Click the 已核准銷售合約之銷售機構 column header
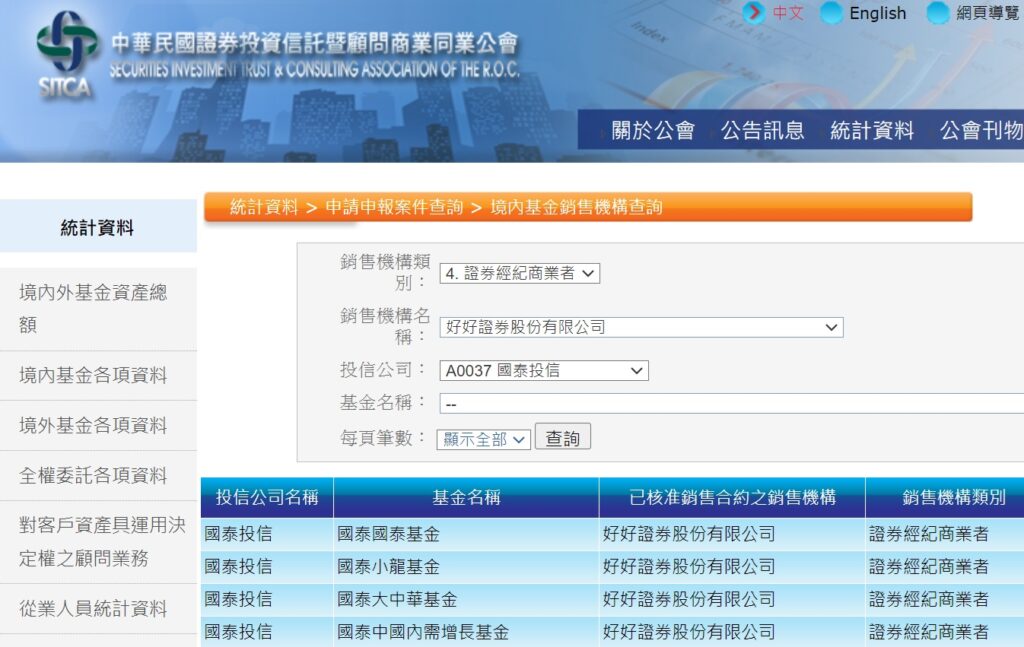Viewport: 1024px width, 647px height. [x=732, y=497]
